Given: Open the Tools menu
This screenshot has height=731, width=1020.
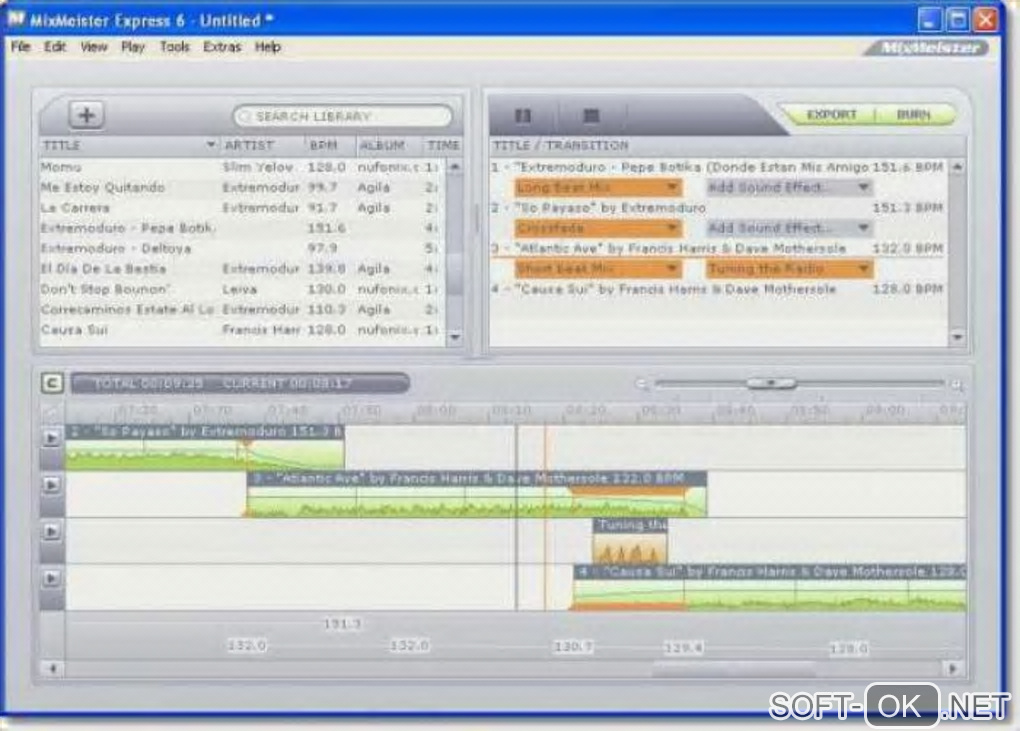Looking at the screenshot, I should [174, 47].
